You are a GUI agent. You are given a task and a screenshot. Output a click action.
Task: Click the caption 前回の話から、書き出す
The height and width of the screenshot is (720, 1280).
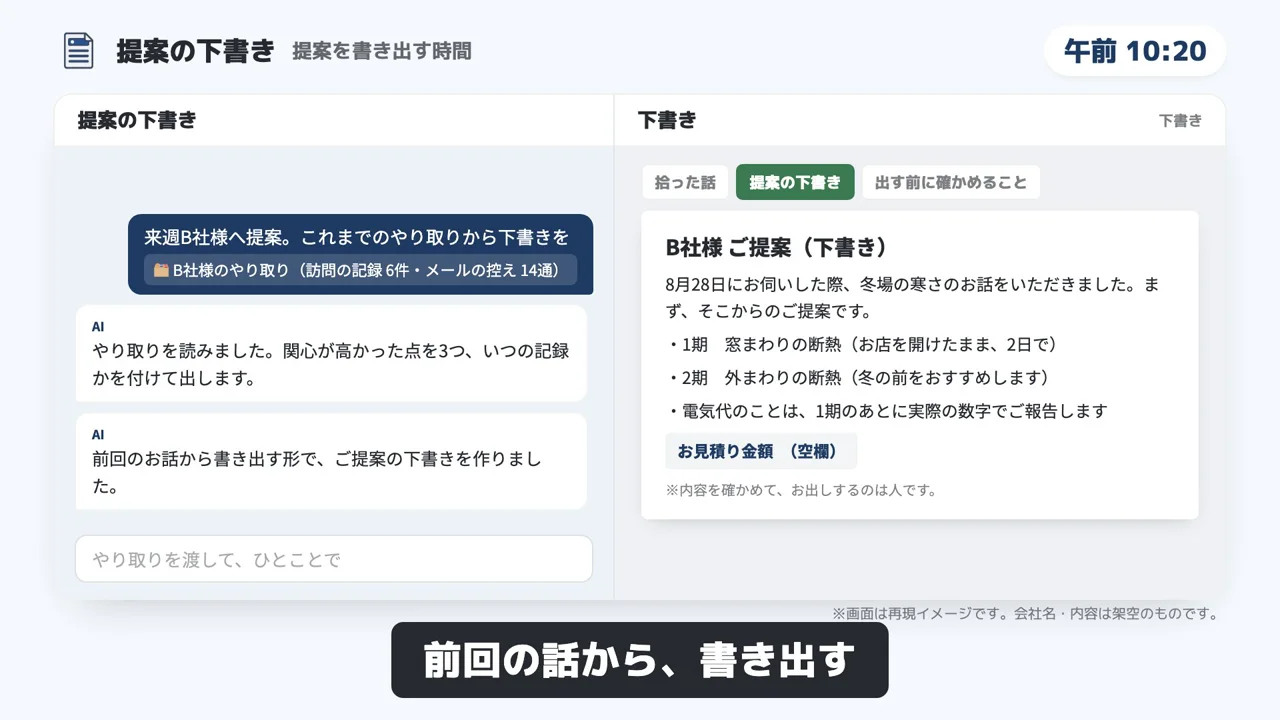coord(640,660)
